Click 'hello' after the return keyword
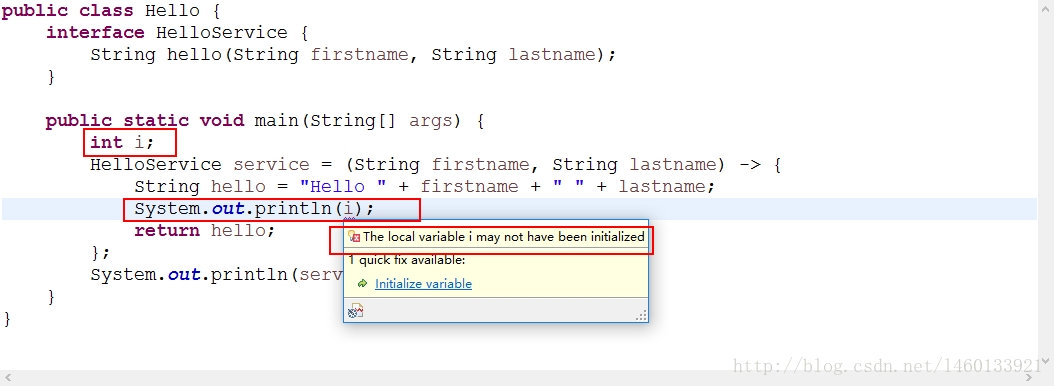This screenshot has width=1054, height=386. (238, 231)
